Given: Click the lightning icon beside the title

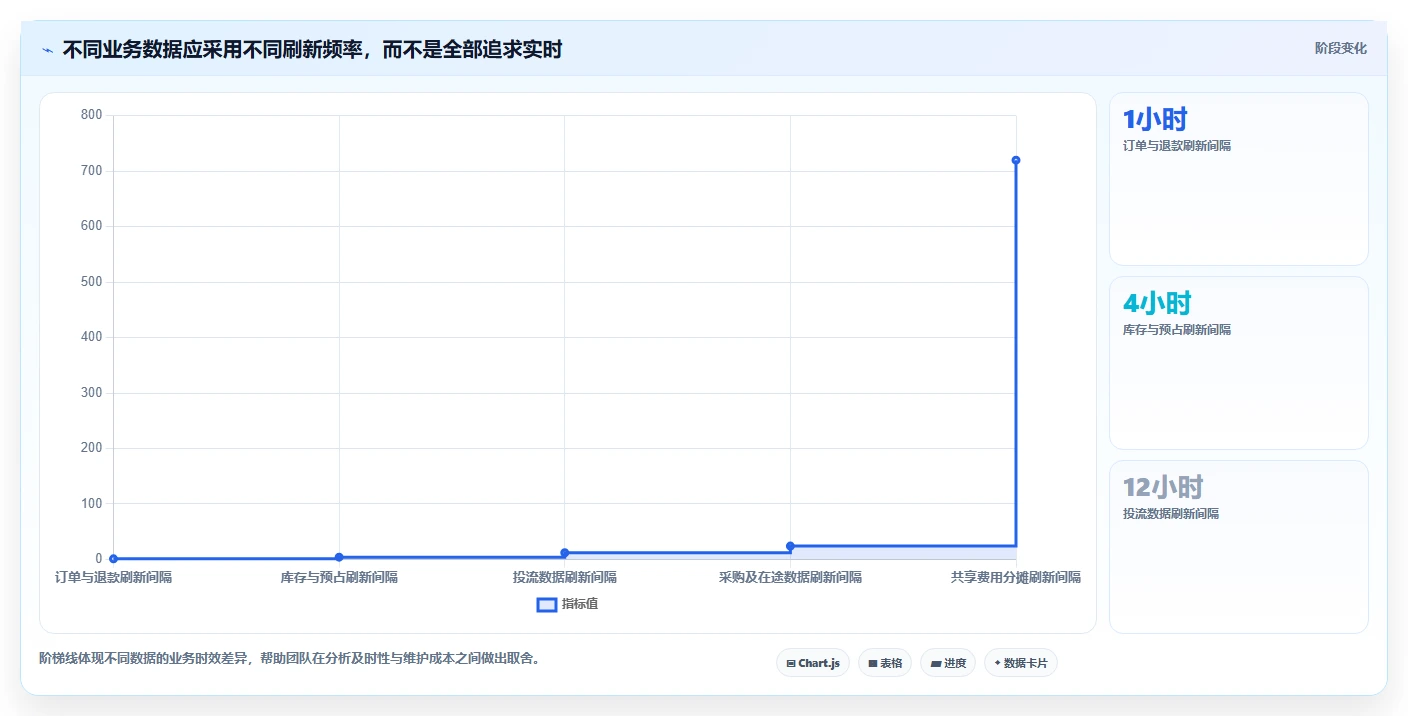Looking at the screenshot, I should tap(47, 50).
